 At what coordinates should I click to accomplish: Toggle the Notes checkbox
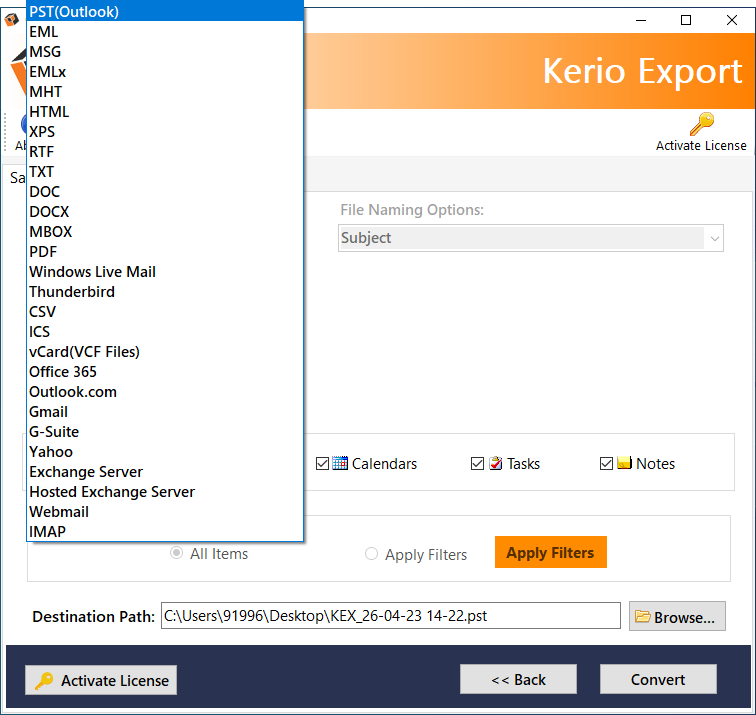[x=607, y=463]
